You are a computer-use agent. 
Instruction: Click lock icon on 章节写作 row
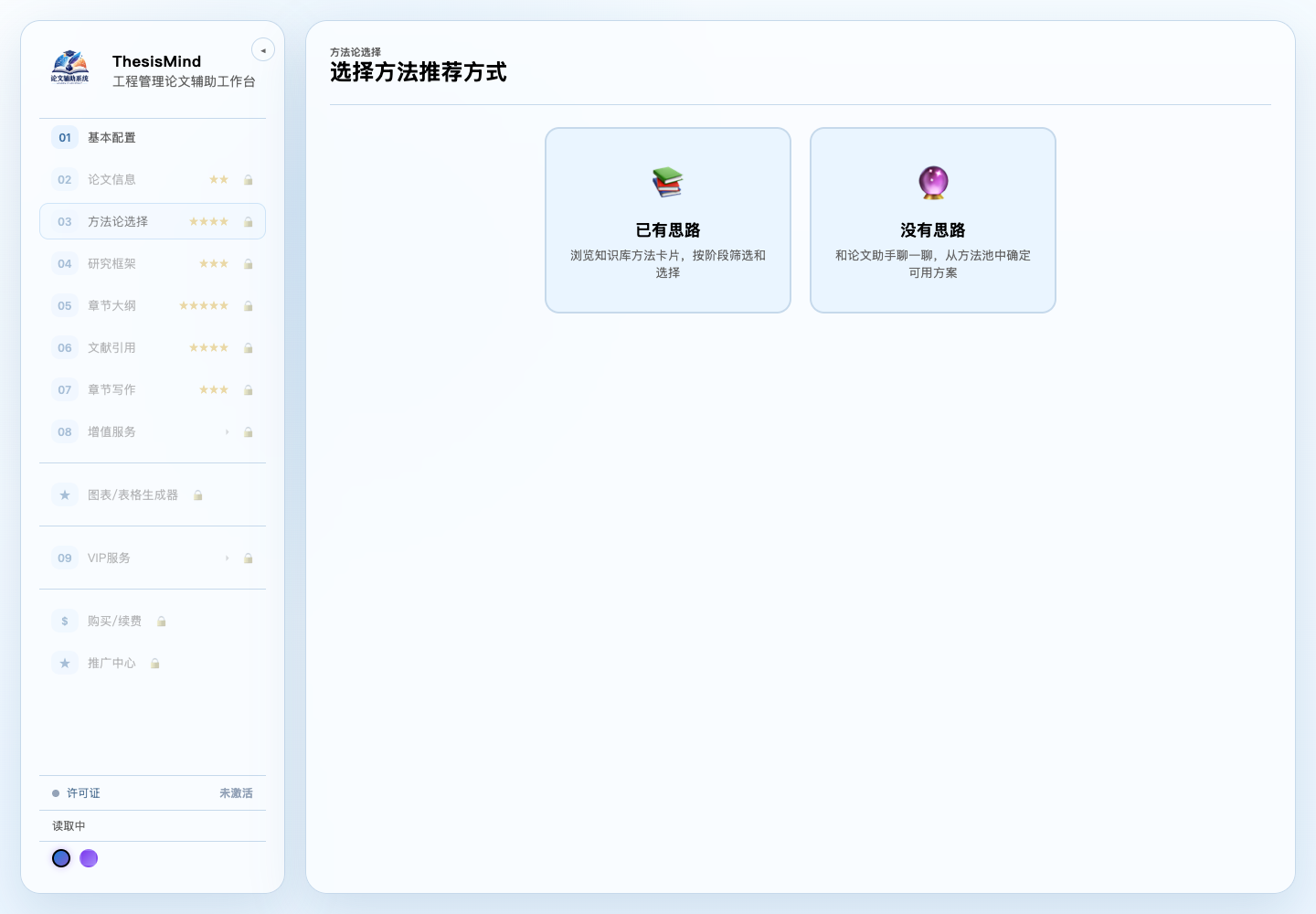[248, 390]
